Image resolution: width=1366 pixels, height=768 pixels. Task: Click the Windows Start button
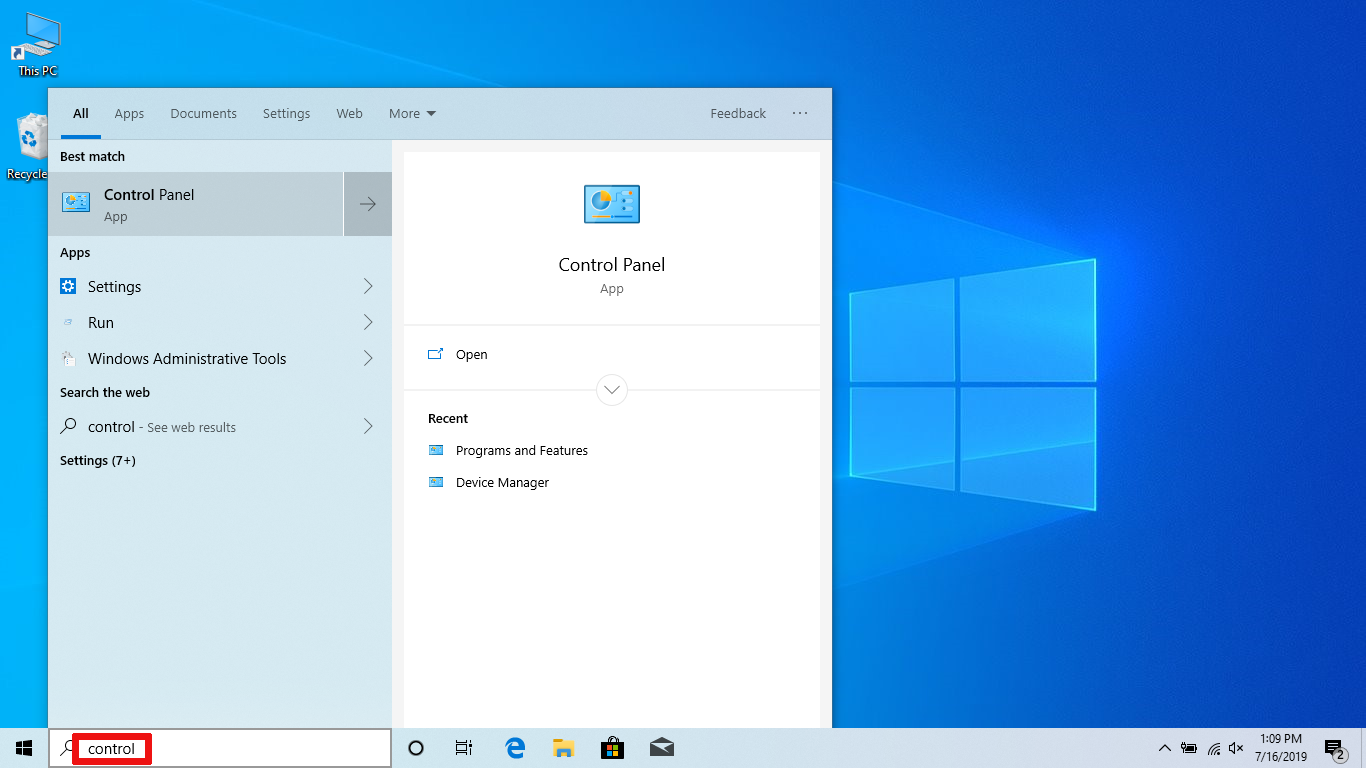click(x=24, y=748)
